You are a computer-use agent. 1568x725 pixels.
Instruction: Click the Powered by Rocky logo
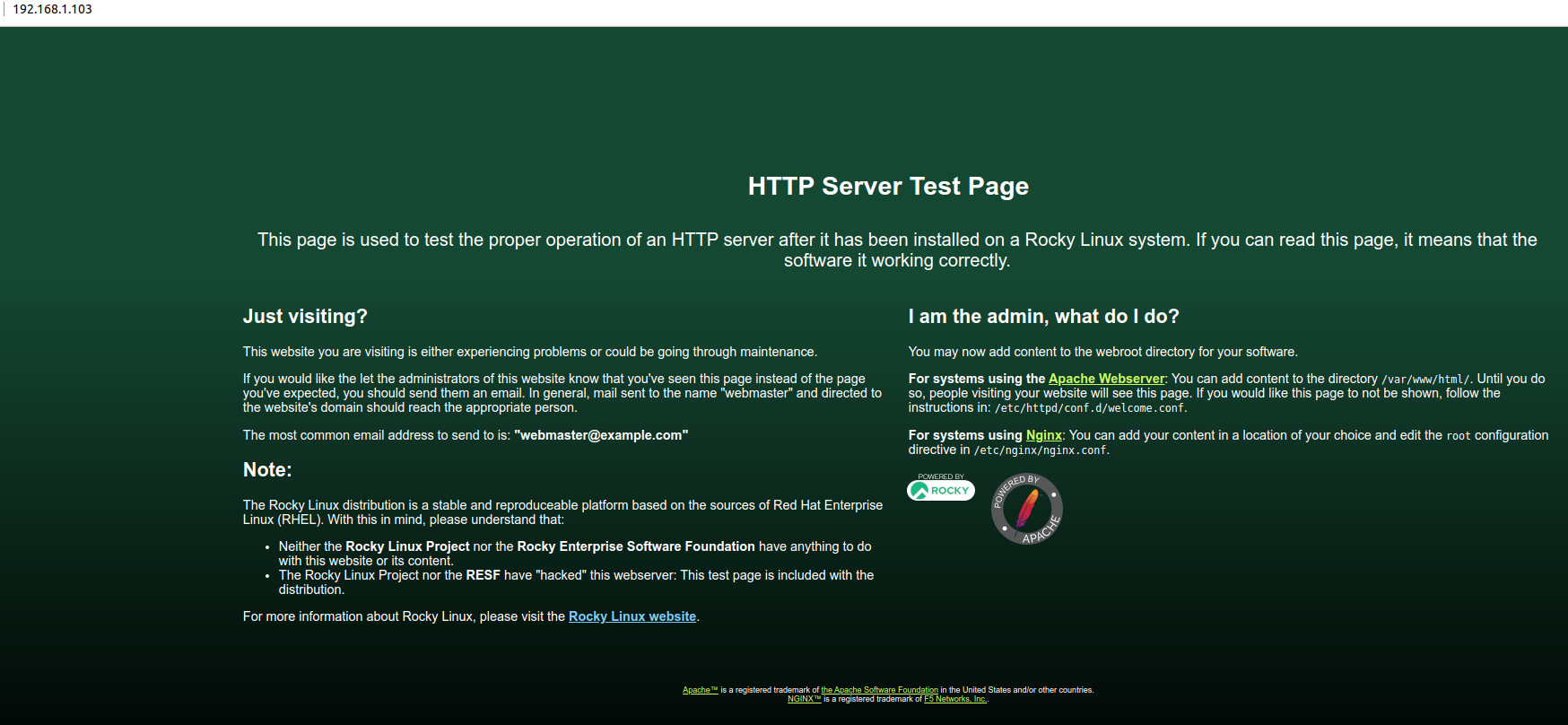pyautogui.click(x=940, y=490)
